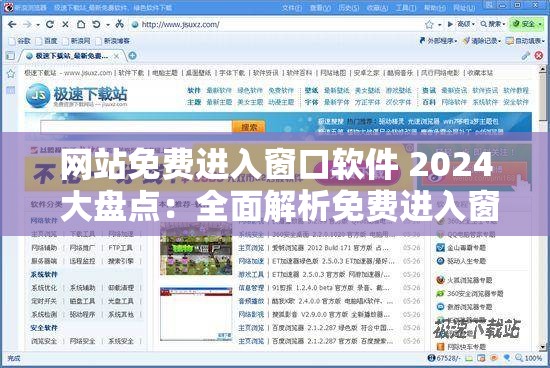Click the 电脑主题 nav link
The image size is (550, 368).
pyautogui.click(x=165, y=73)
